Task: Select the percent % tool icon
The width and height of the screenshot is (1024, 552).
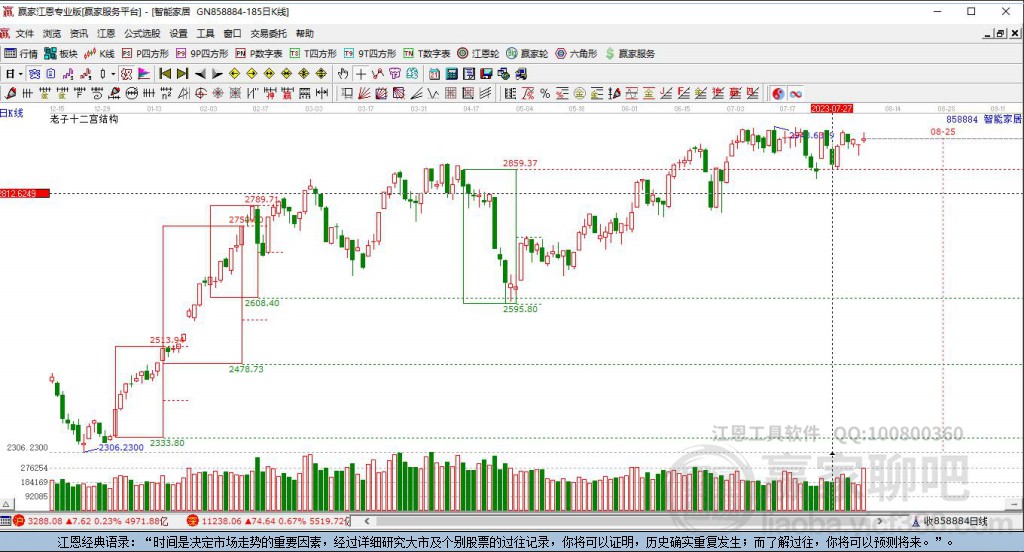Action: tap(545, 93)
